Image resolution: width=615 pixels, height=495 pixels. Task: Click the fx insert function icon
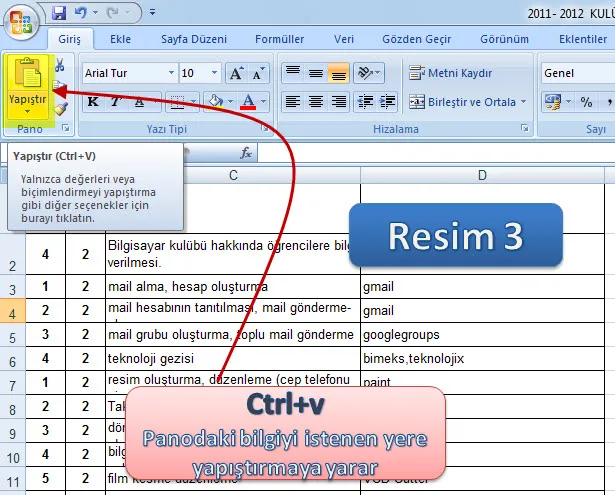pos(246,153)
